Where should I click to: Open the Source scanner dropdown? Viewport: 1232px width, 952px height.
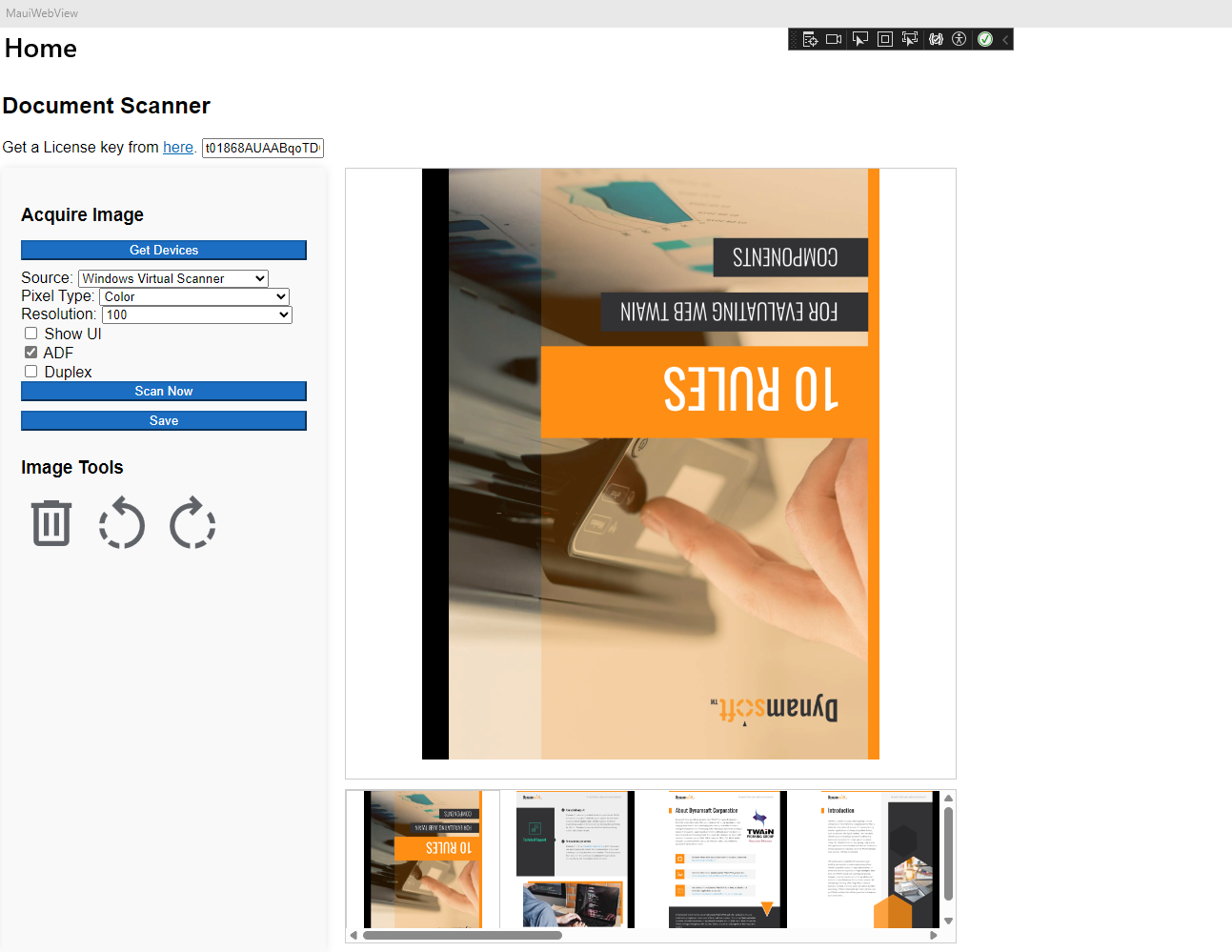(x=172, y=278)
